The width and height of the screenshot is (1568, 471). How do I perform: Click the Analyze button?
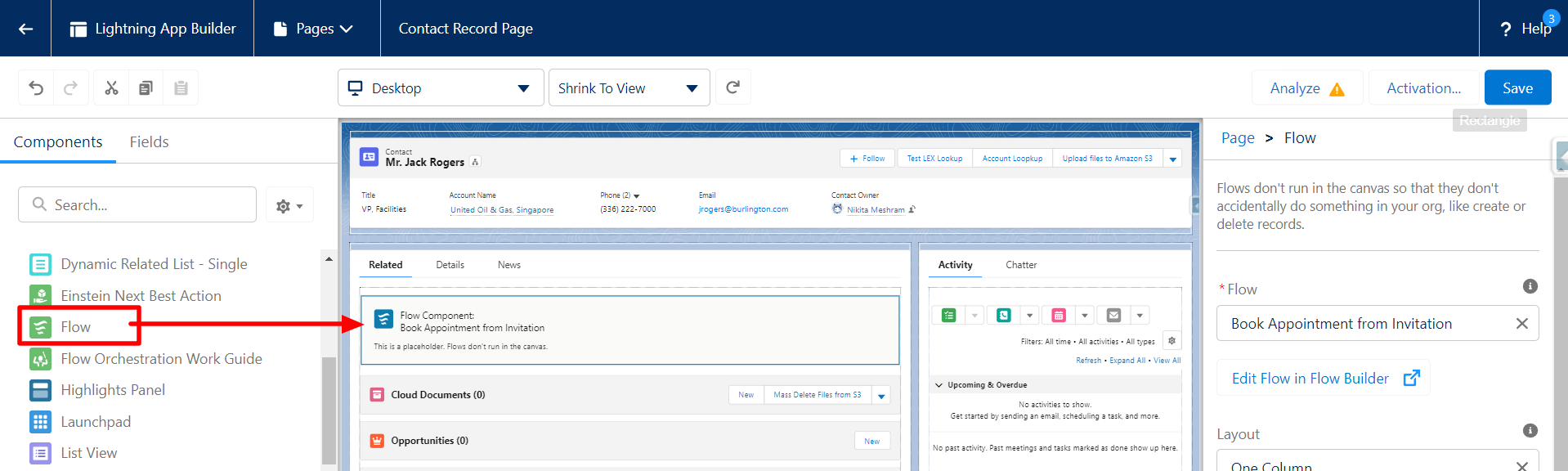point(1307,87)
